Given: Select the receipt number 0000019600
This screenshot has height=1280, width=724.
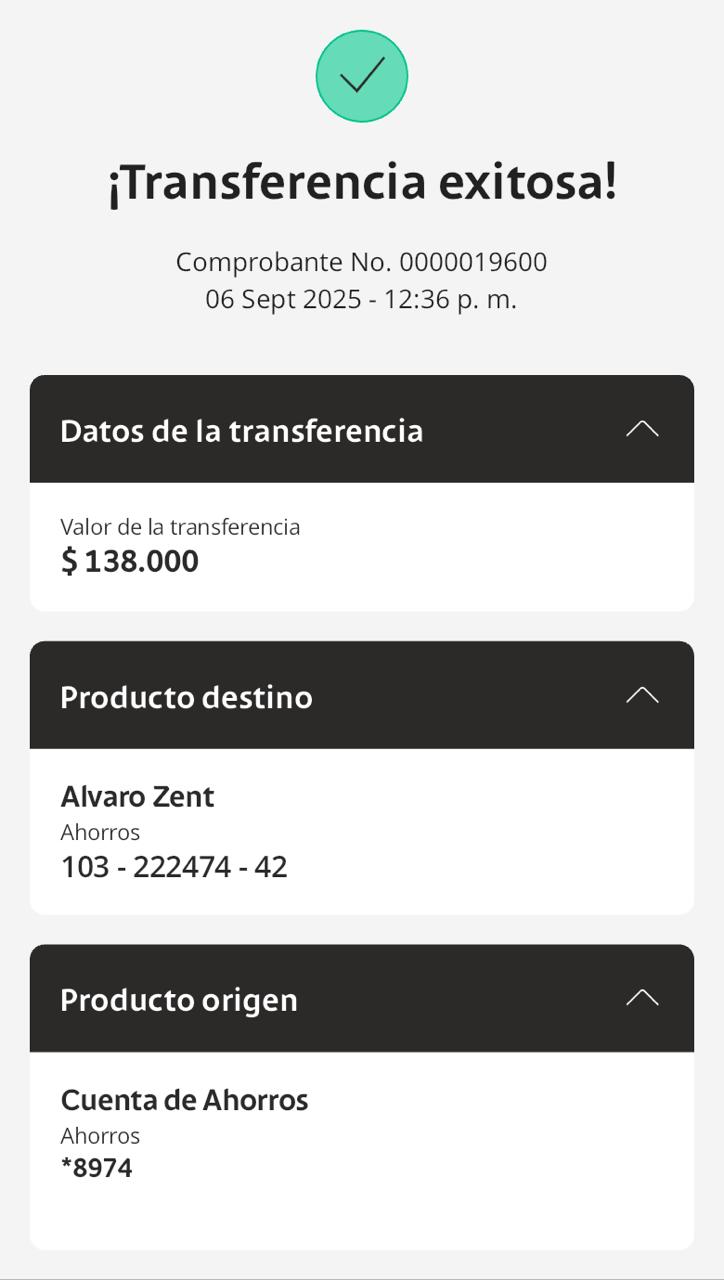Looking at the screenshot, I should click(473, 262).
